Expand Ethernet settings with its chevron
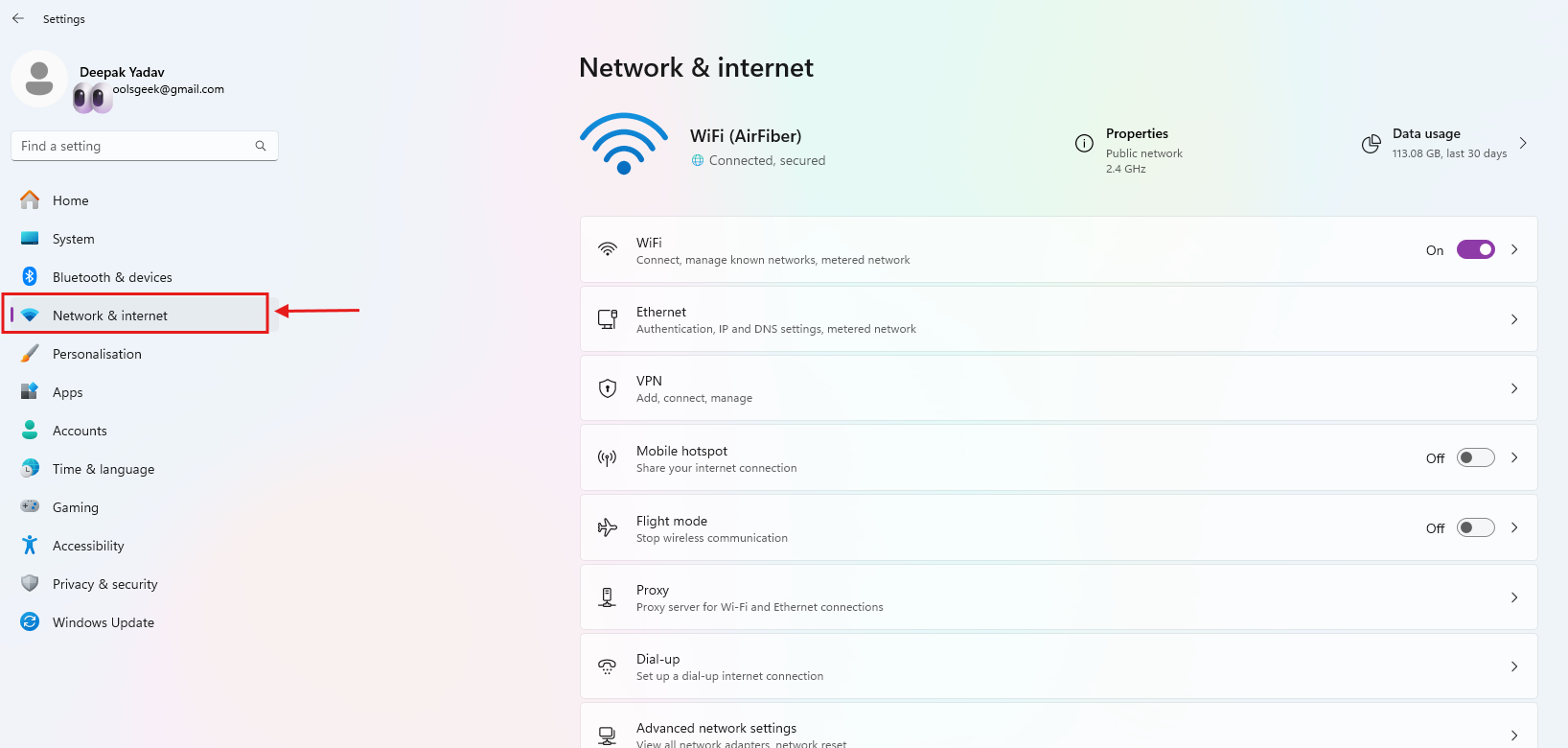Image resolution: width=1568 pixels, height=748 pixels. (1514, 319)
